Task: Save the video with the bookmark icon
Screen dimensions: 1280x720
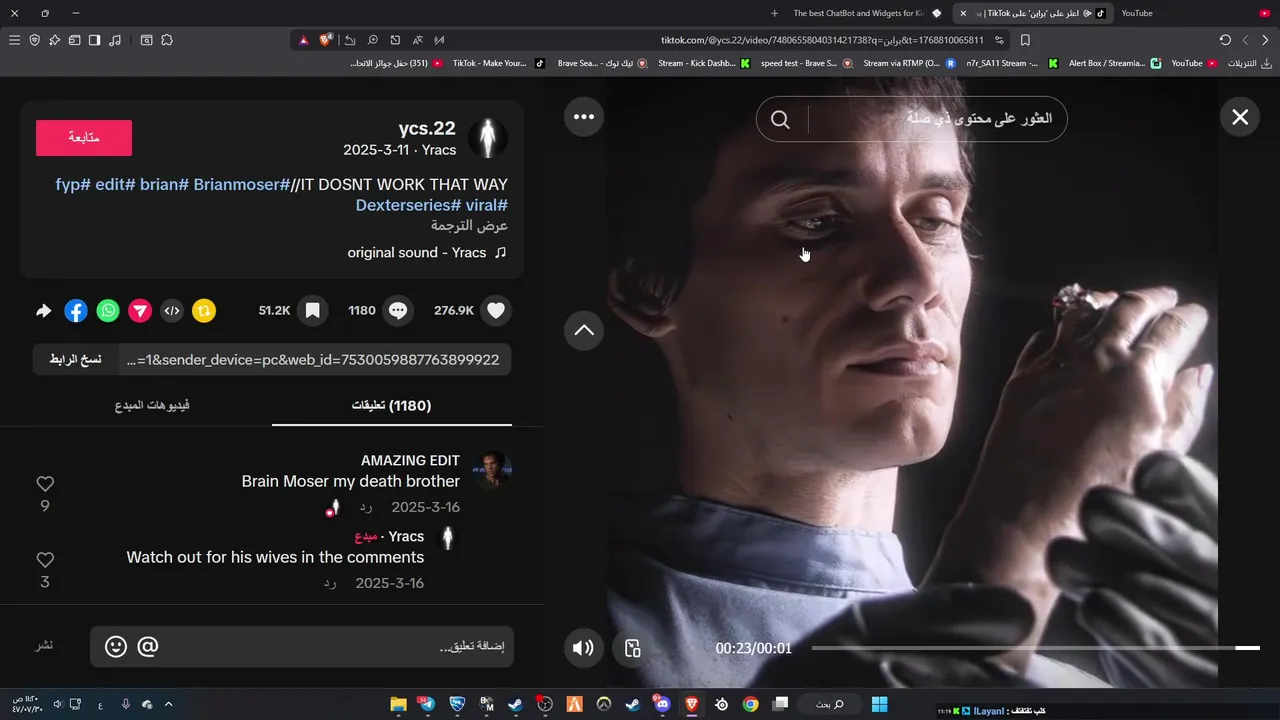Action: [312, 311]
